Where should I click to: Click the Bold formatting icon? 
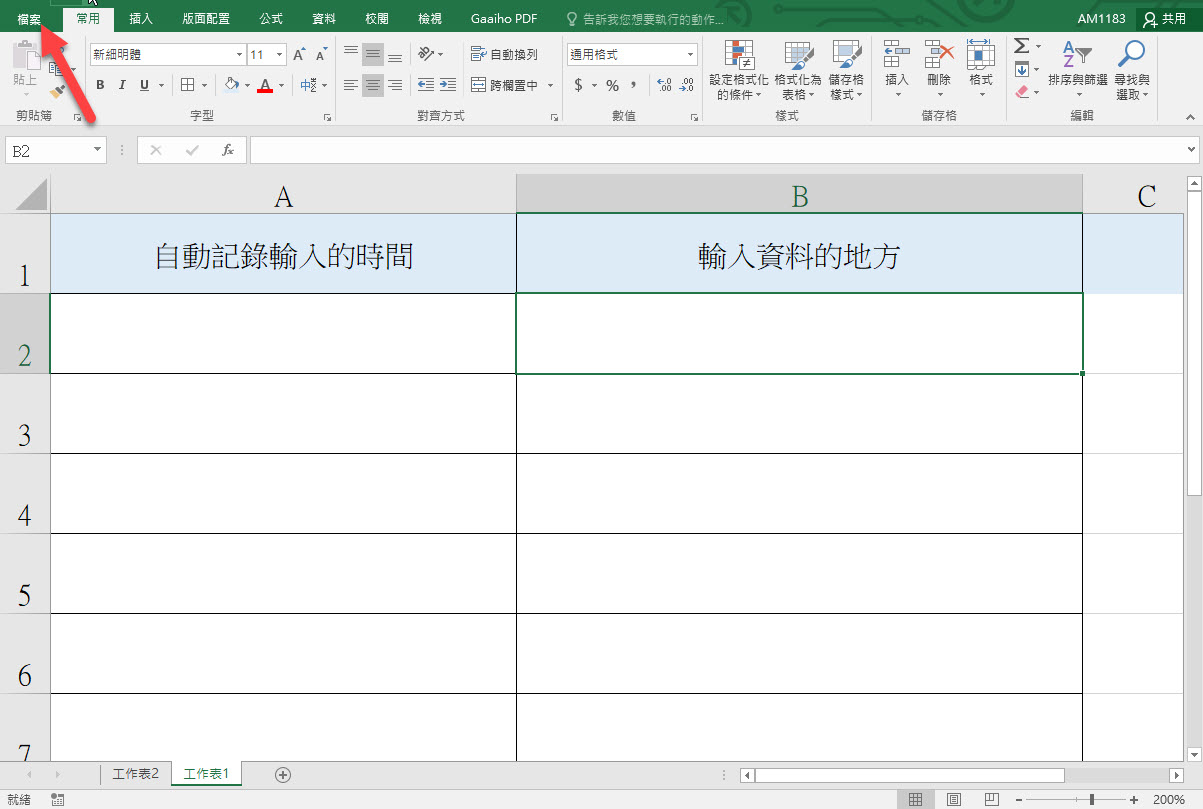pyautogui.click(x=100, y=86)
